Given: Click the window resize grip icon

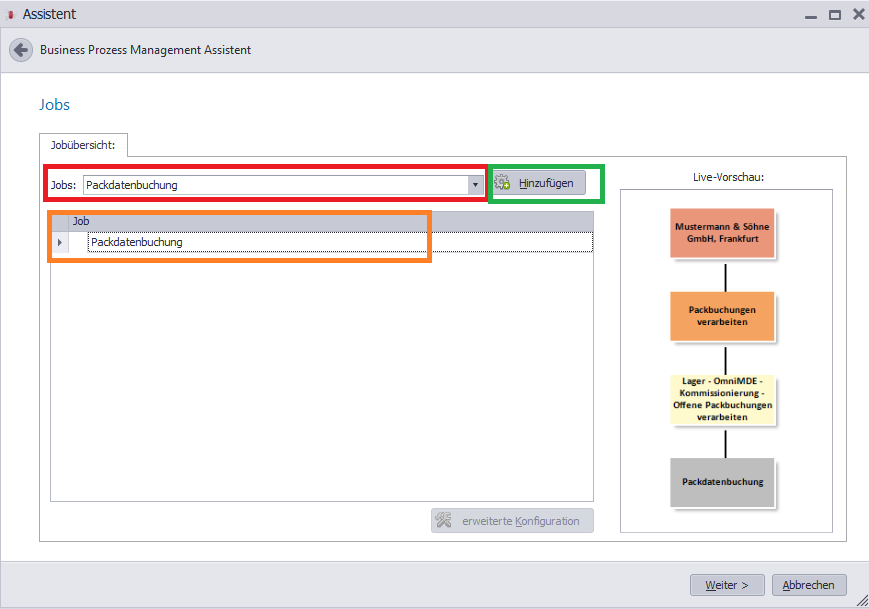Looking at the screenshot, I should click(x=862, y=600).
